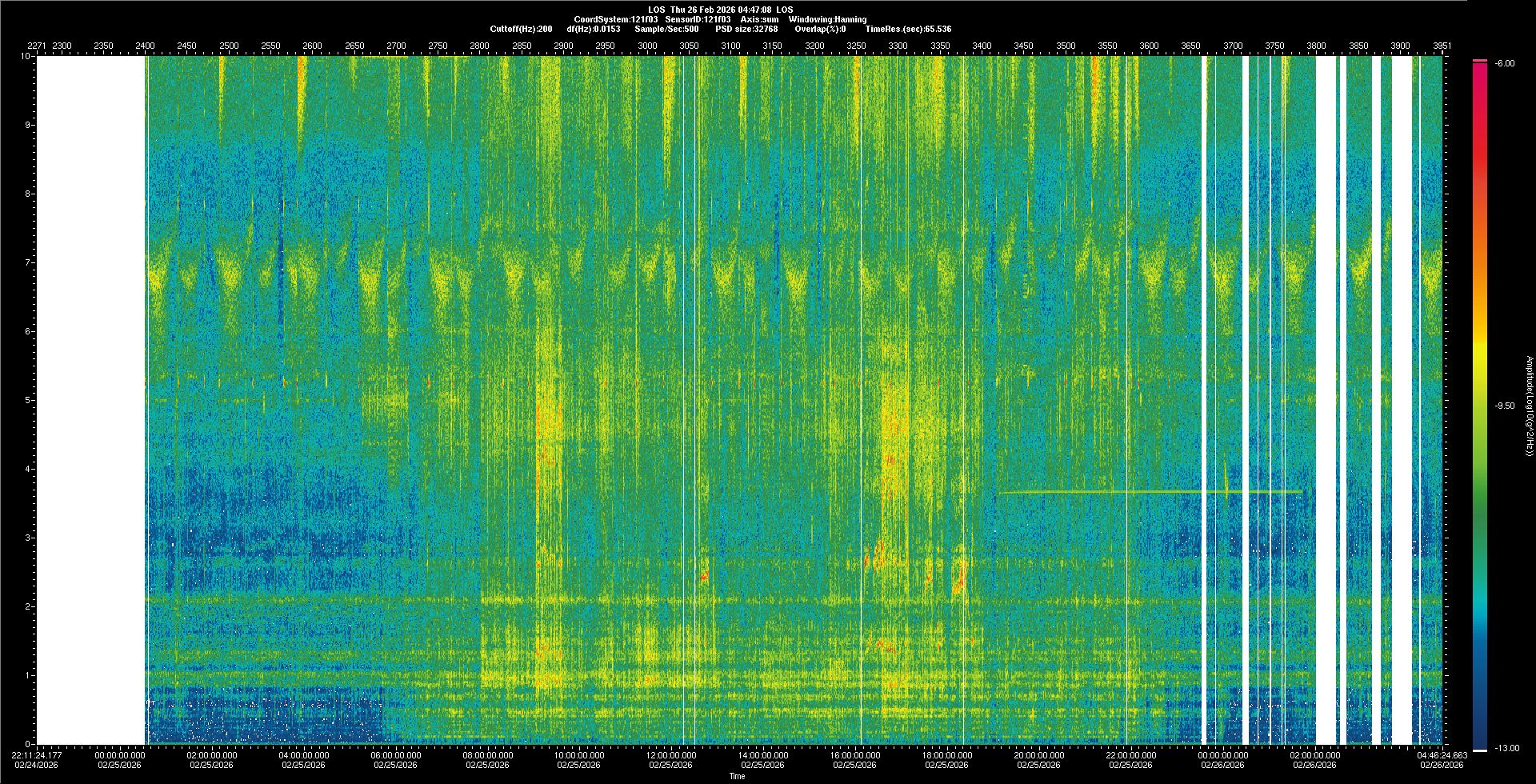Click the 3000 tick on the top axis
Image resolution: width=1536 pixels, height=784 pixels.
[647, 46]
